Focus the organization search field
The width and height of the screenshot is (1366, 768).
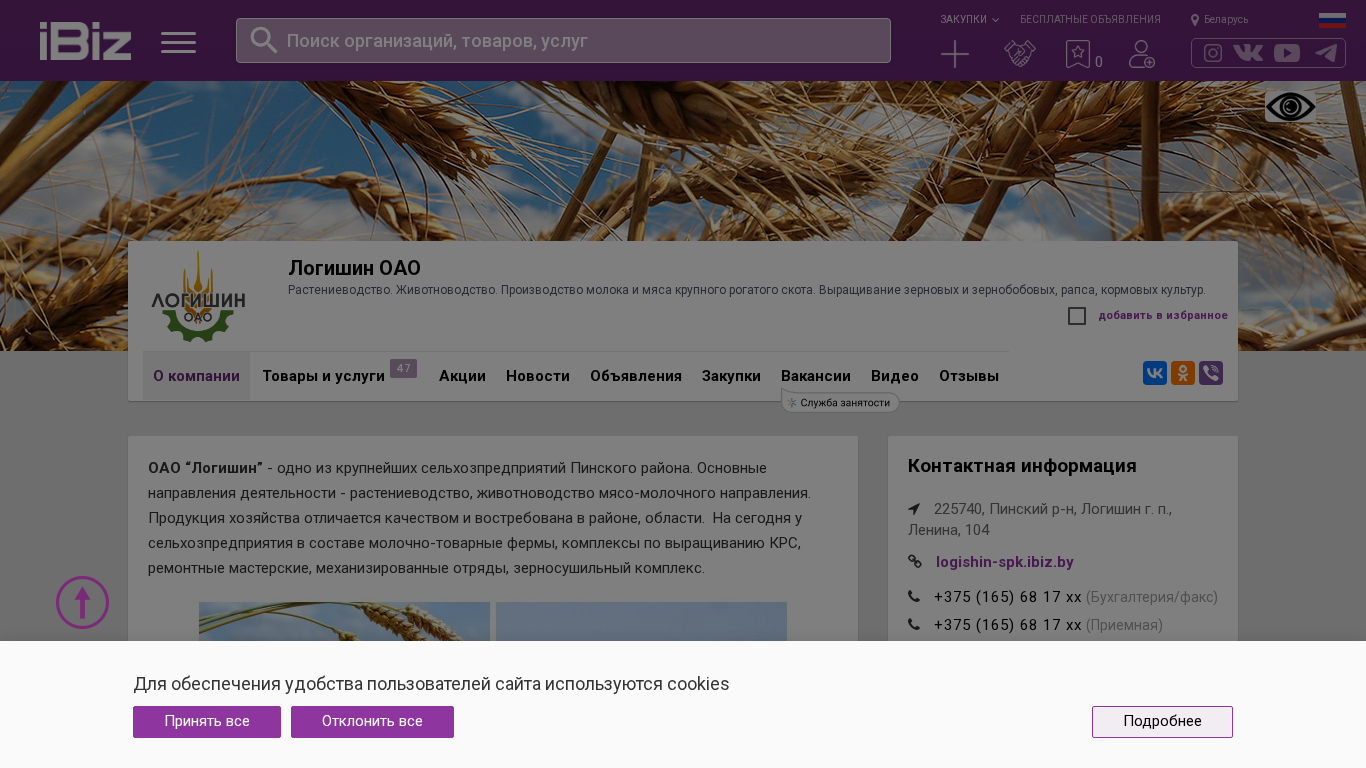(563, 41)
